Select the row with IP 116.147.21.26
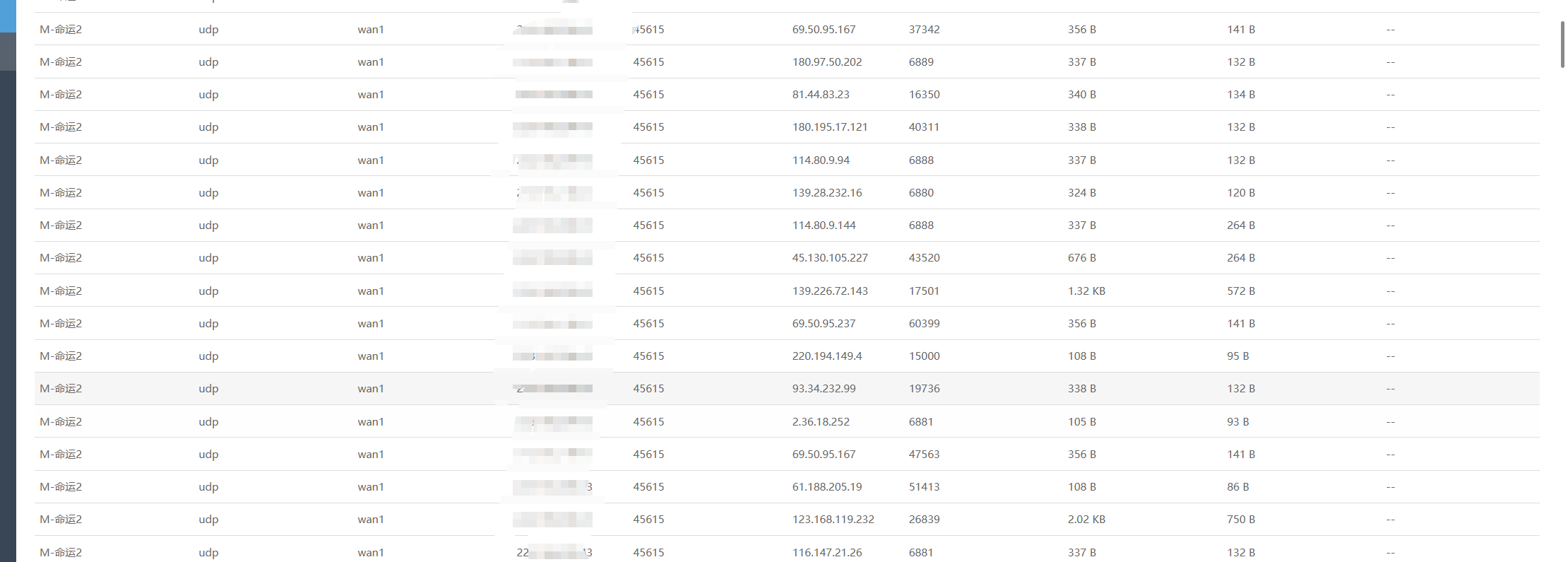The width and height of the screenshot is (1568, 562). 826,553
